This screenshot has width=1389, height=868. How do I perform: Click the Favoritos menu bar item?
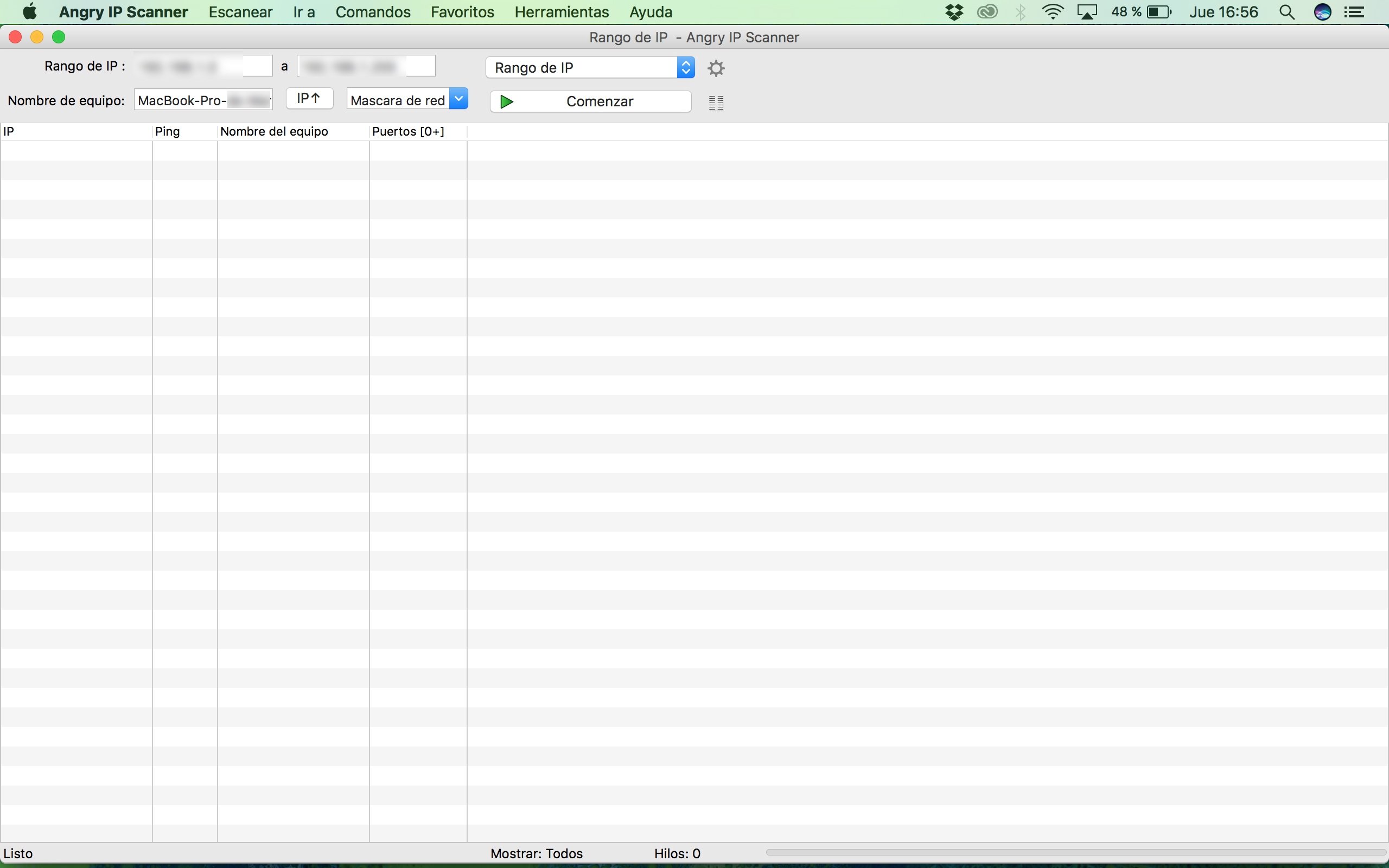point(462,11)
